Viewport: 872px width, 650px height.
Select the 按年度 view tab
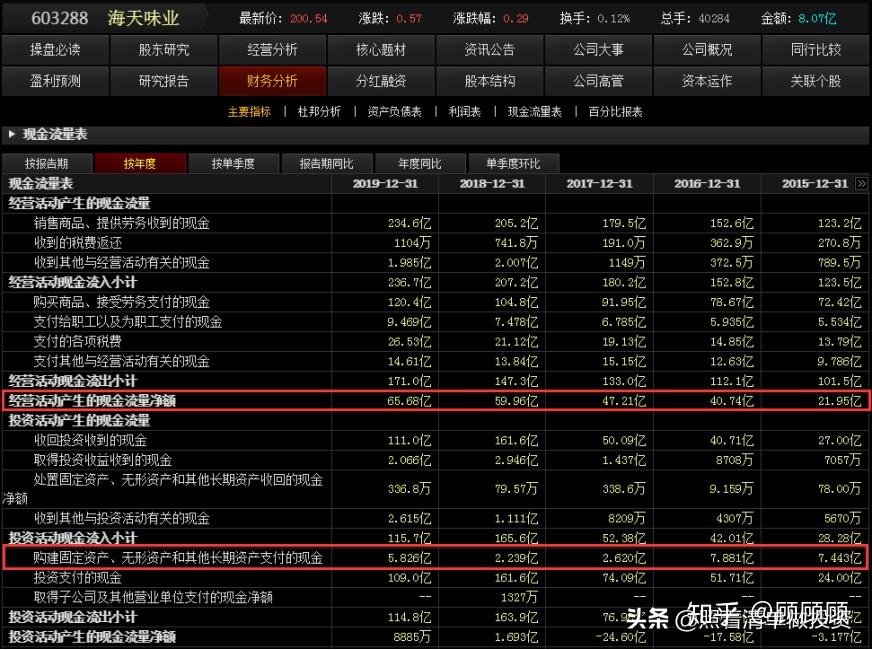pyautogui.click(x=140, y=163)
